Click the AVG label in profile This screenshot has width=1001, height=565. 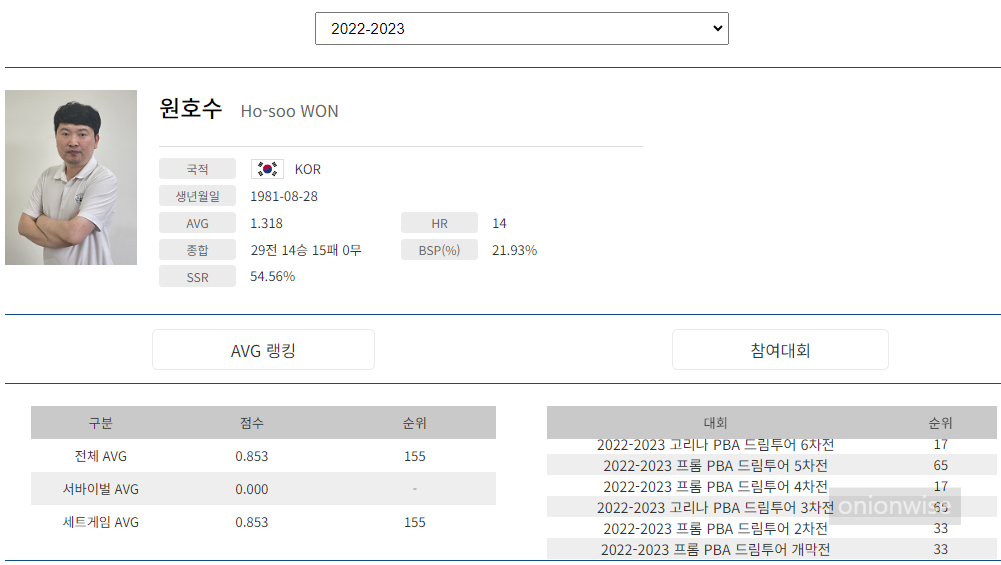click(197, 223)
